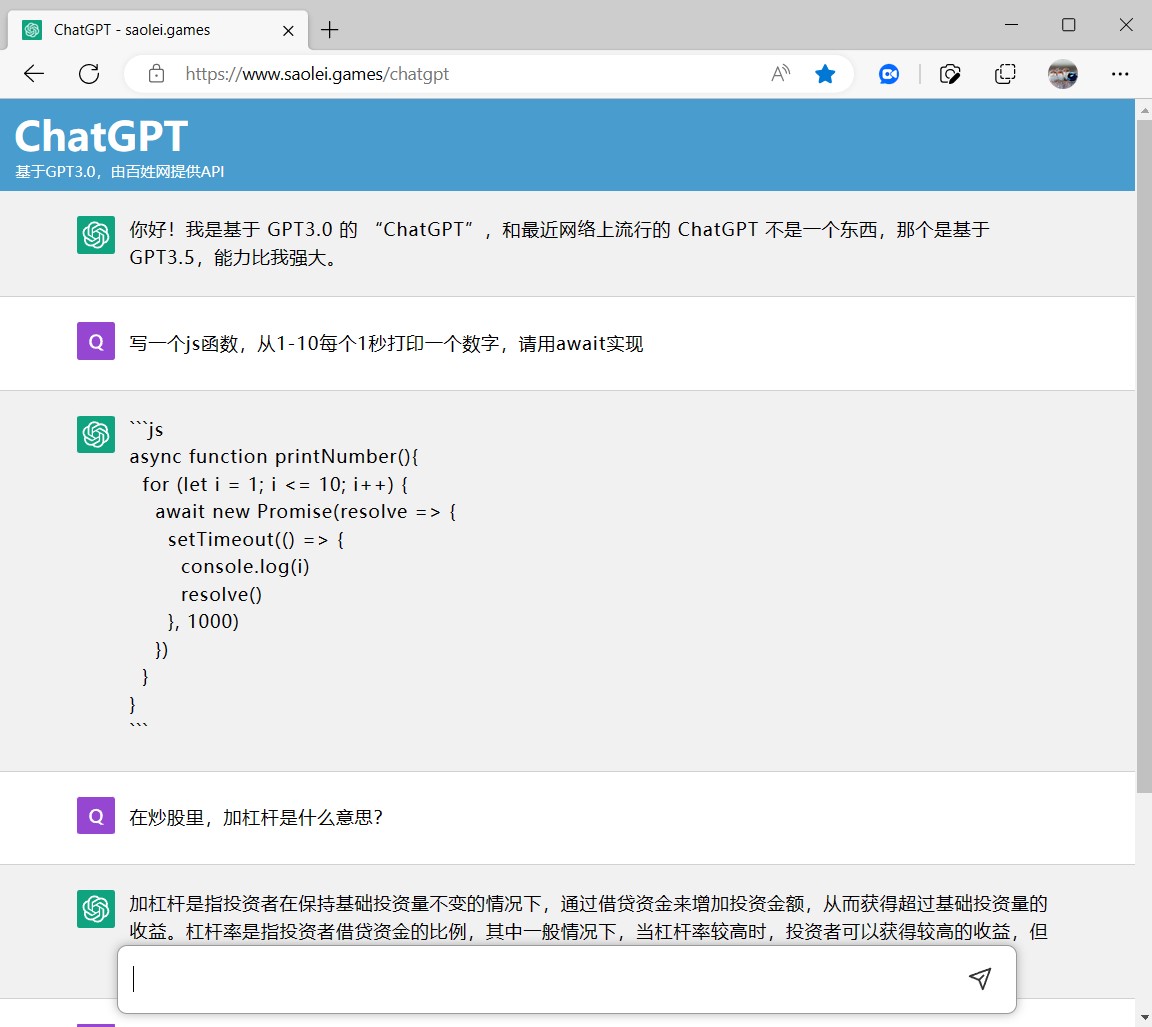Click the ChatGPT logo beside the 加杠杆 answer

click(x=96, y=909)
